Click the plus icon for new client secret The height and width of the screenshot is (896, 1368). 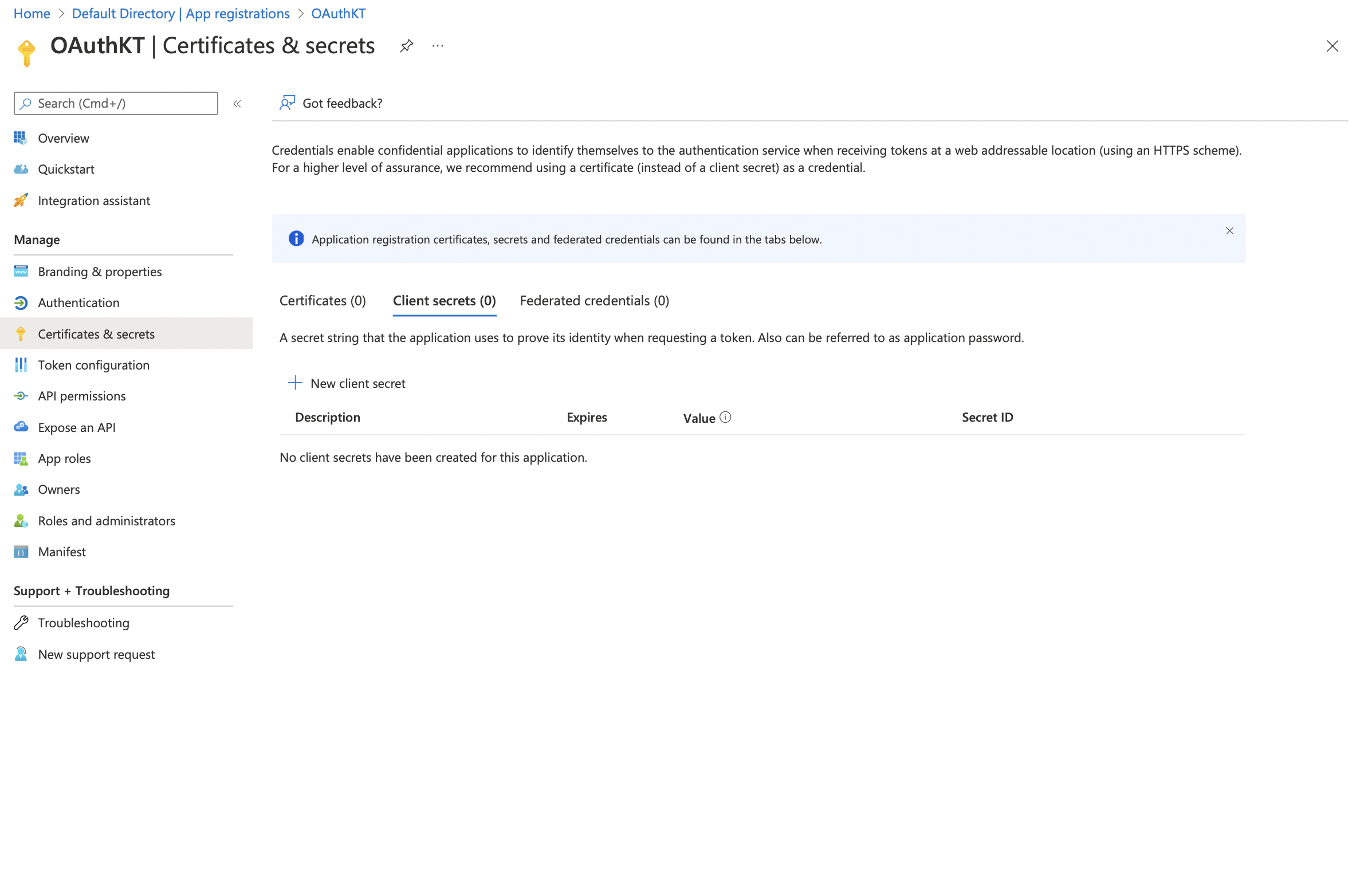[295, 383]
